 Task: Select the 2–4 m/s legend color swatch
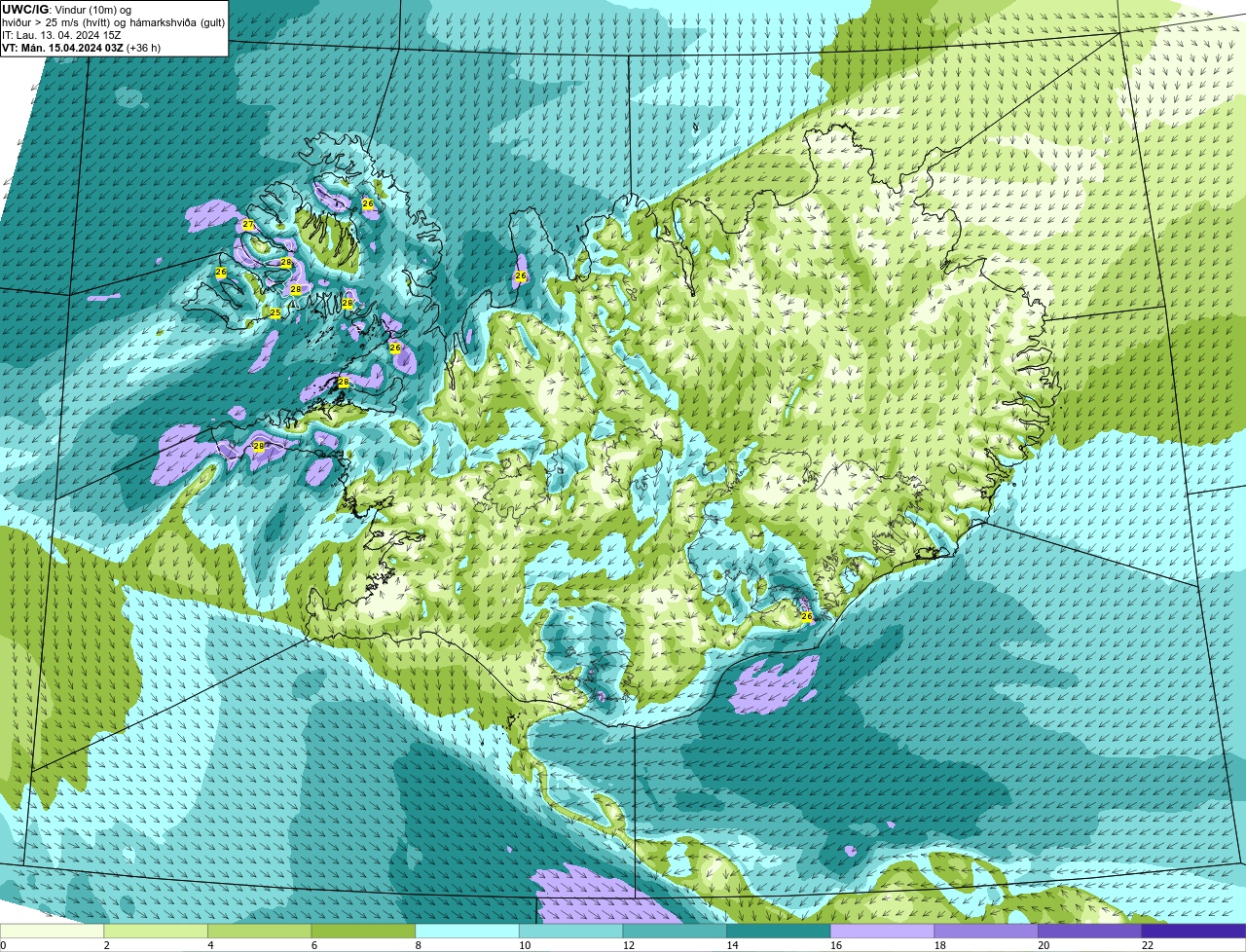pos(156,932)
